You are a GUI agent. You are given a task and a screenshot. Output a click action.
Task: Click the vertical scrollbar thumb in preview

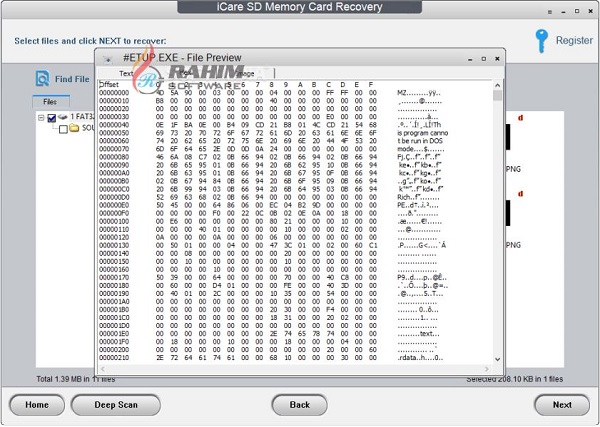pyautogui.click(x=497, y=95)
